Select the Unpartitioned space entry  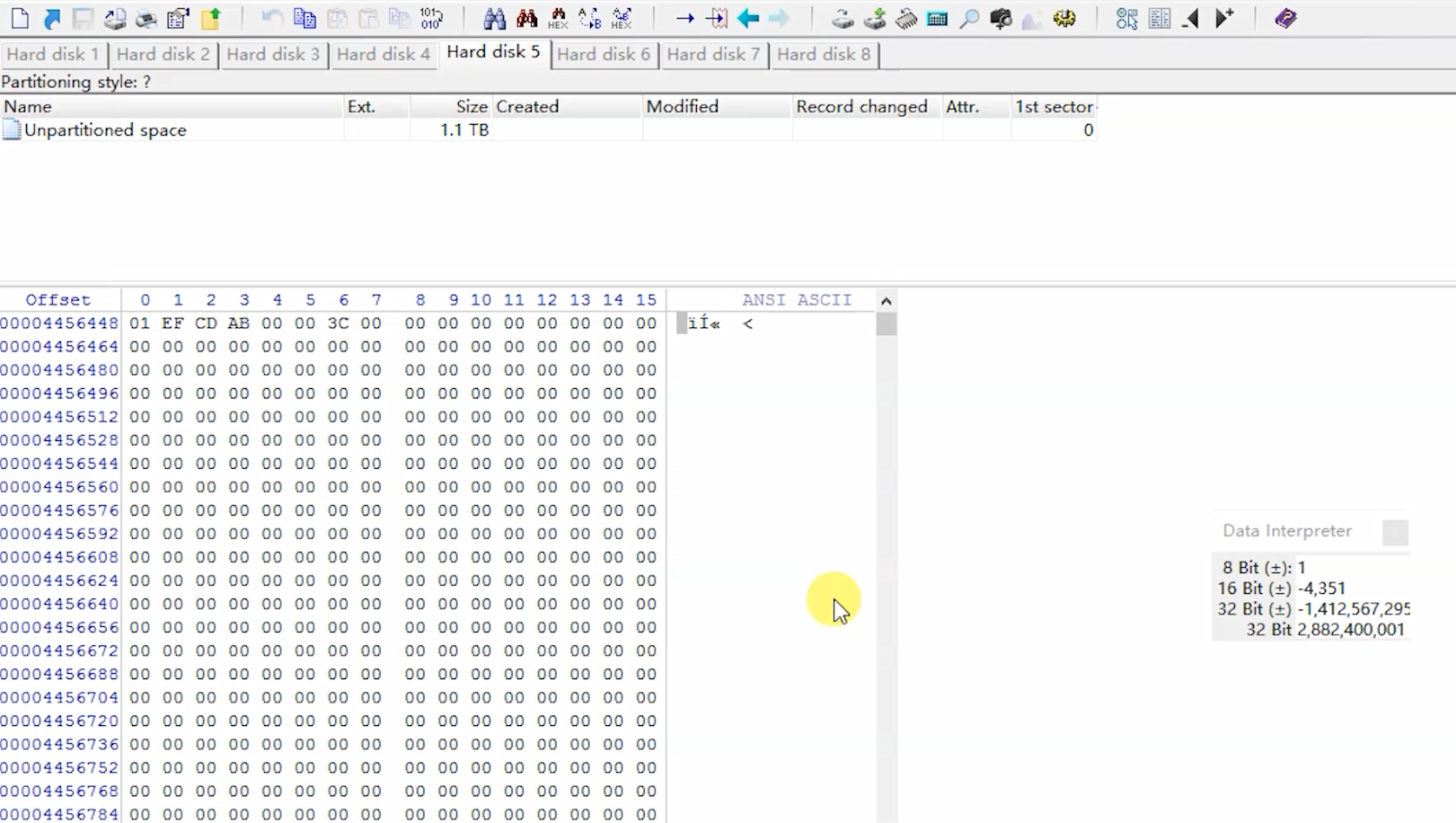pyautogui.click(x=105, y=130)
